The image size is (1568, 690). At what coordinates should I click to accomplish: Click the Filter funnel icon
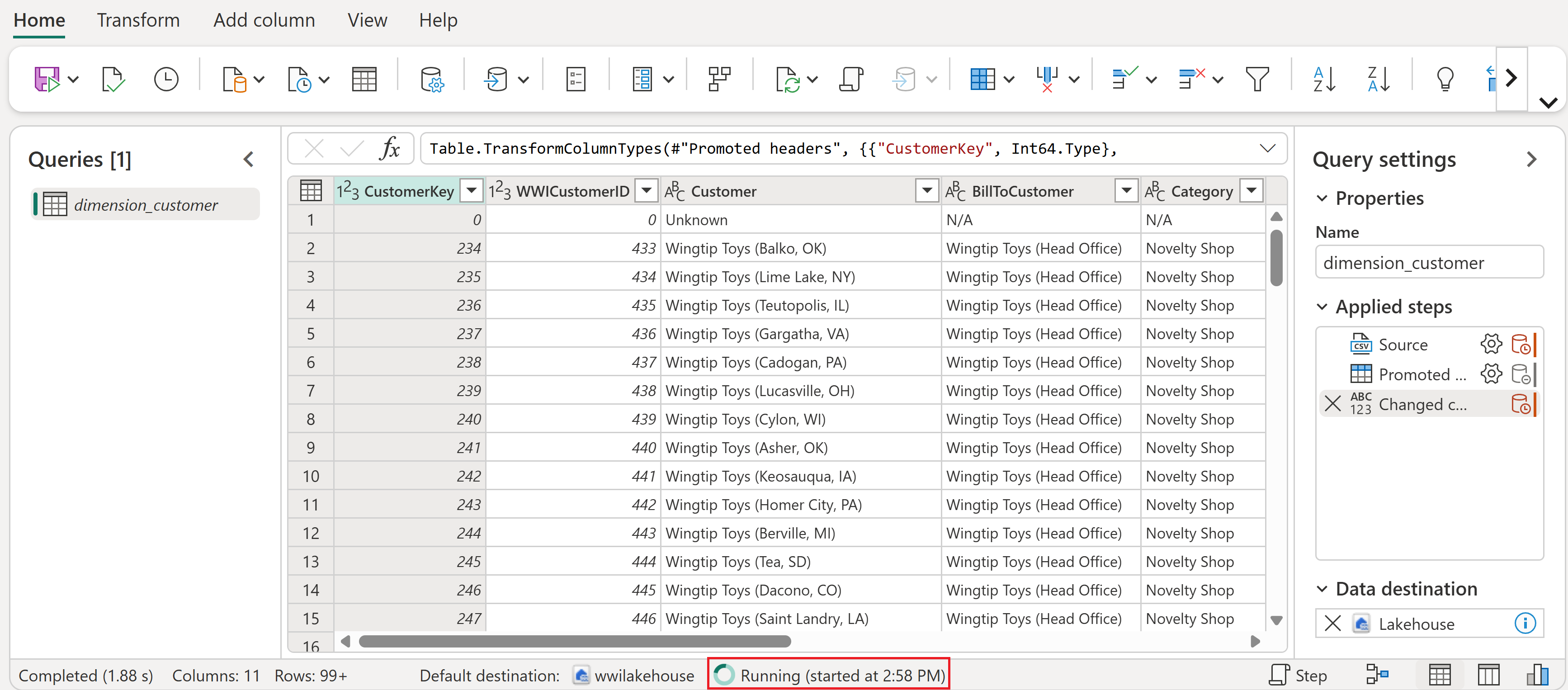[1257, 79]
